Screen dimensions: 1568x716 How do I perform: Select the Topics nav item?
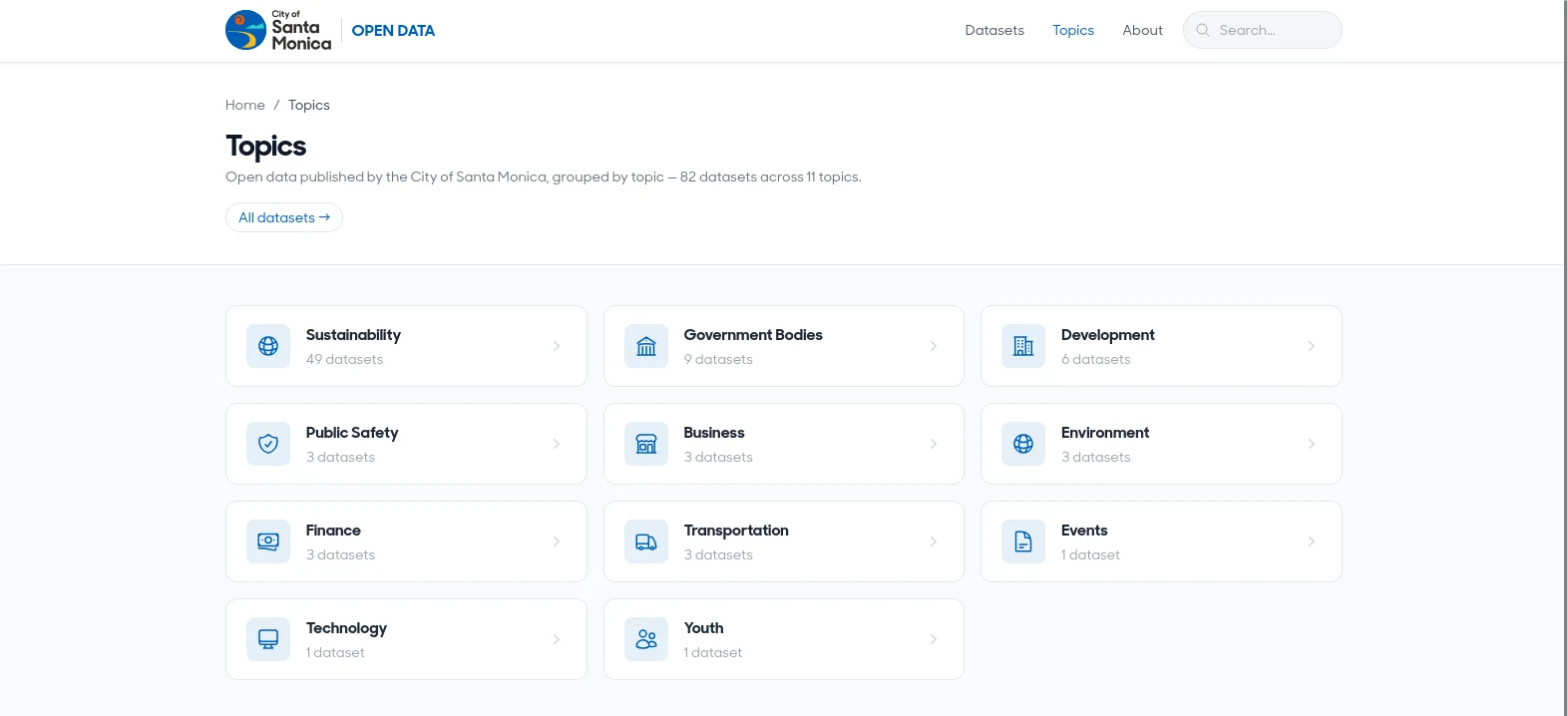1073,30
